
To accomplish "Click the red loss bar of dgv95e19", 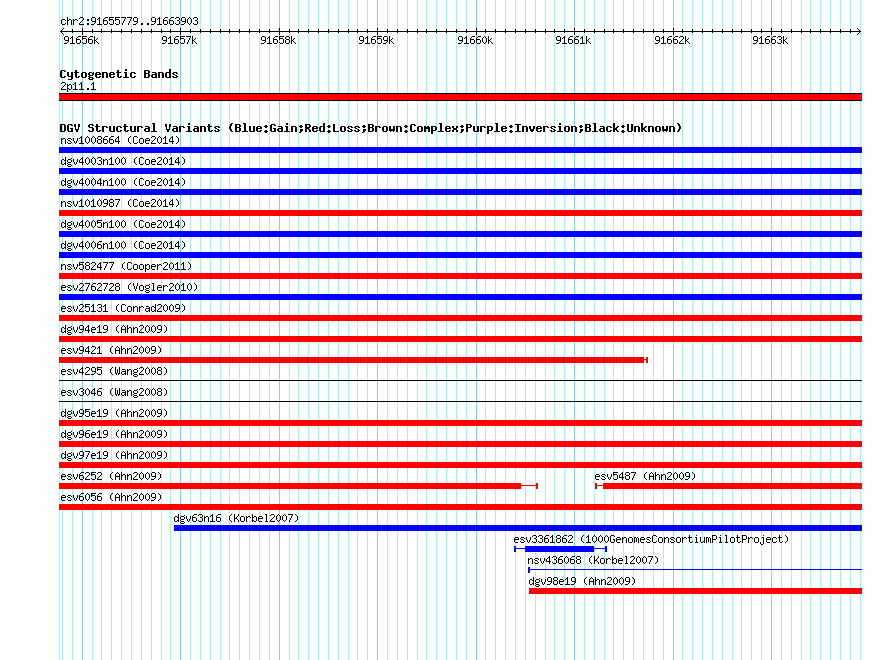I will coord(460,423).
